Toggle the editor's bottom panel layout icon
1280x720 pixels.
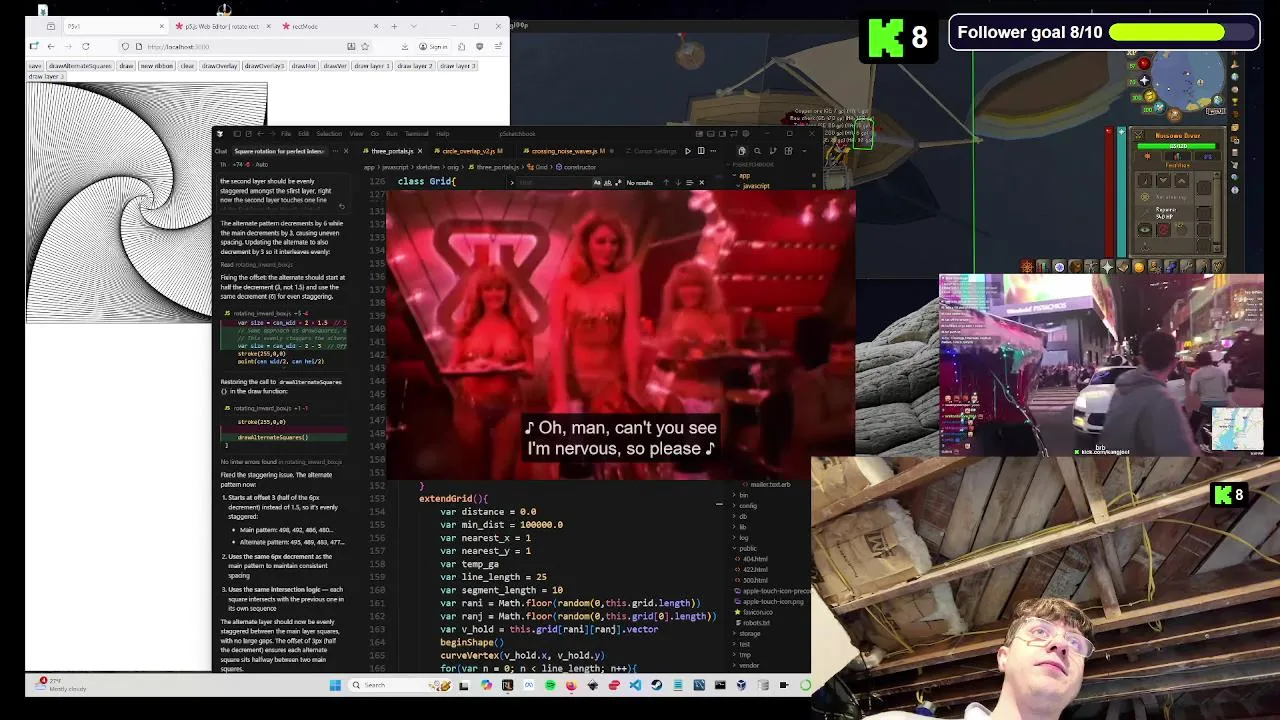point(710,133)
